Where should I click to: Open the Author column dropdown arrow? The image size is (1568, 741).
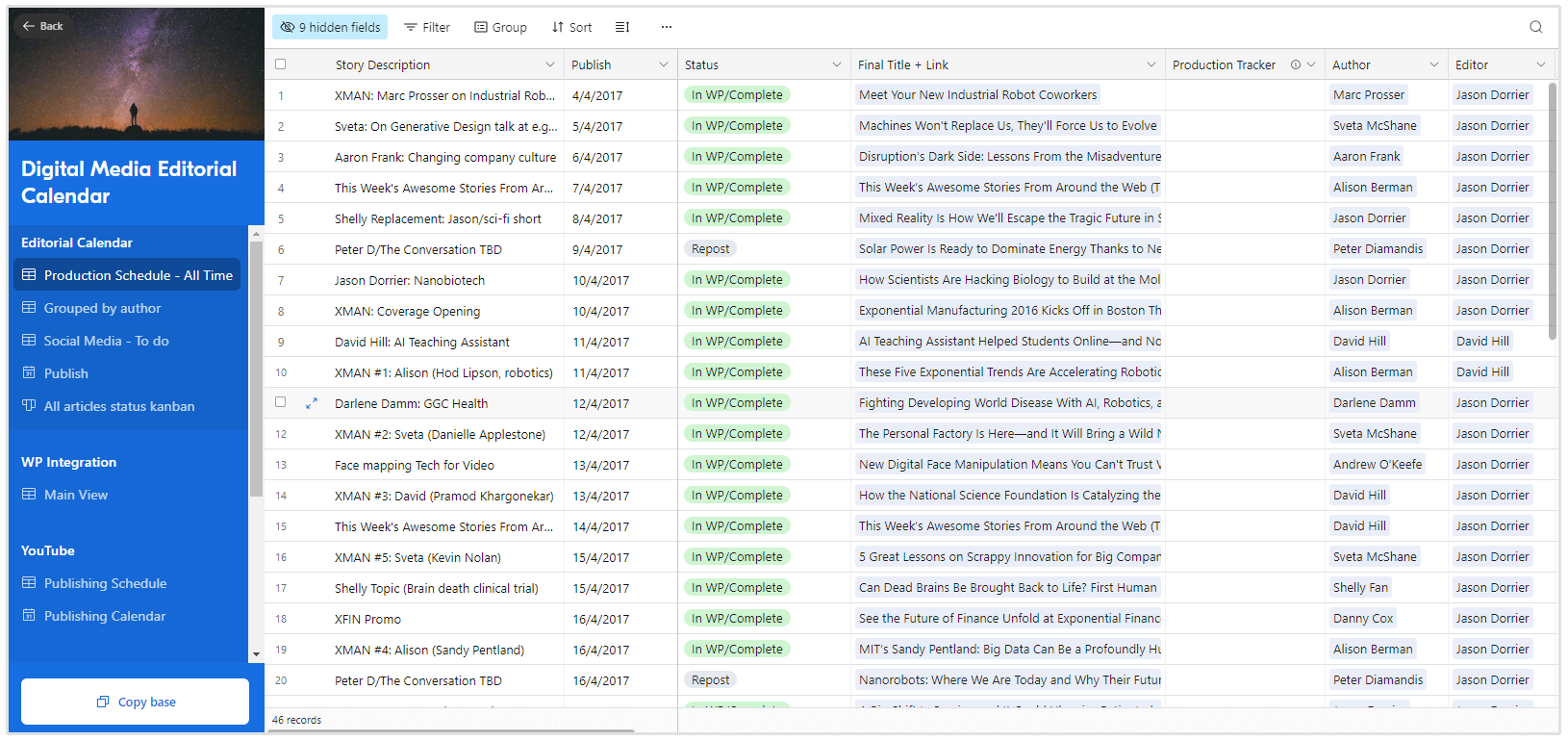(1433, 64)
